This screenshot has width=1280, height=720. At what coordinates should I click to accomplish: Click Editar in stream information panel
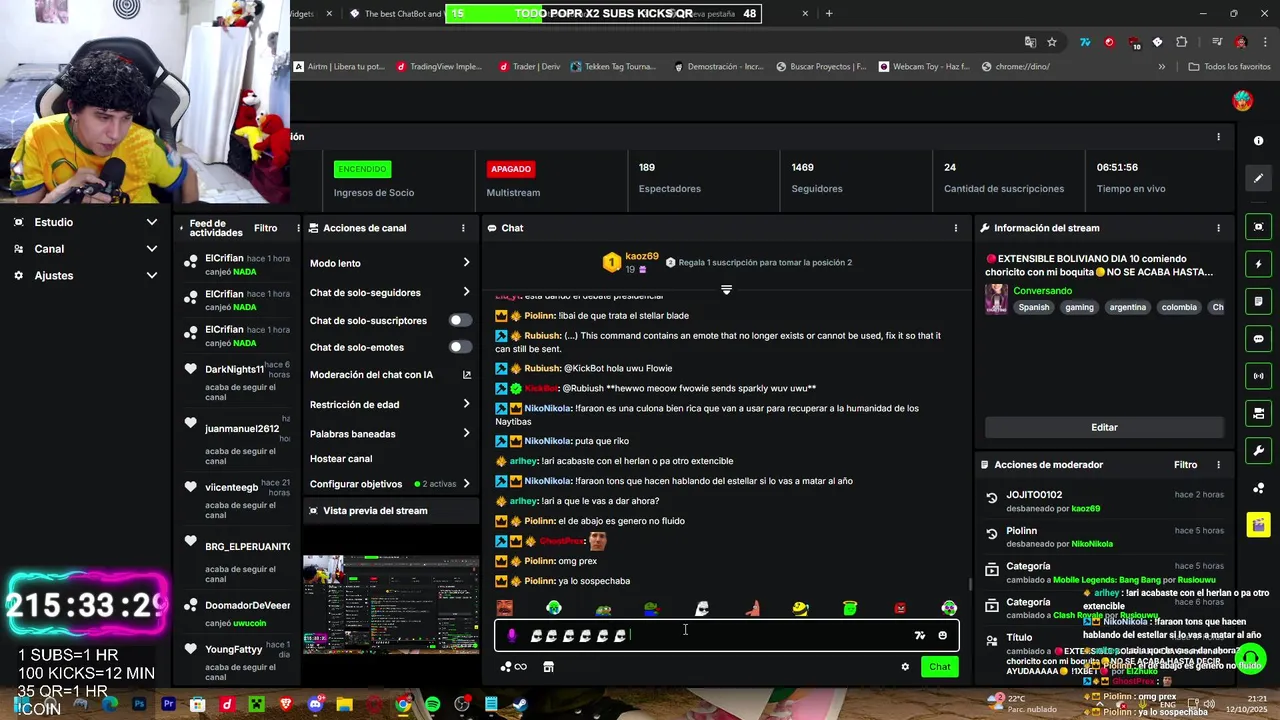pyautogui.click(x=1104, y=427)
